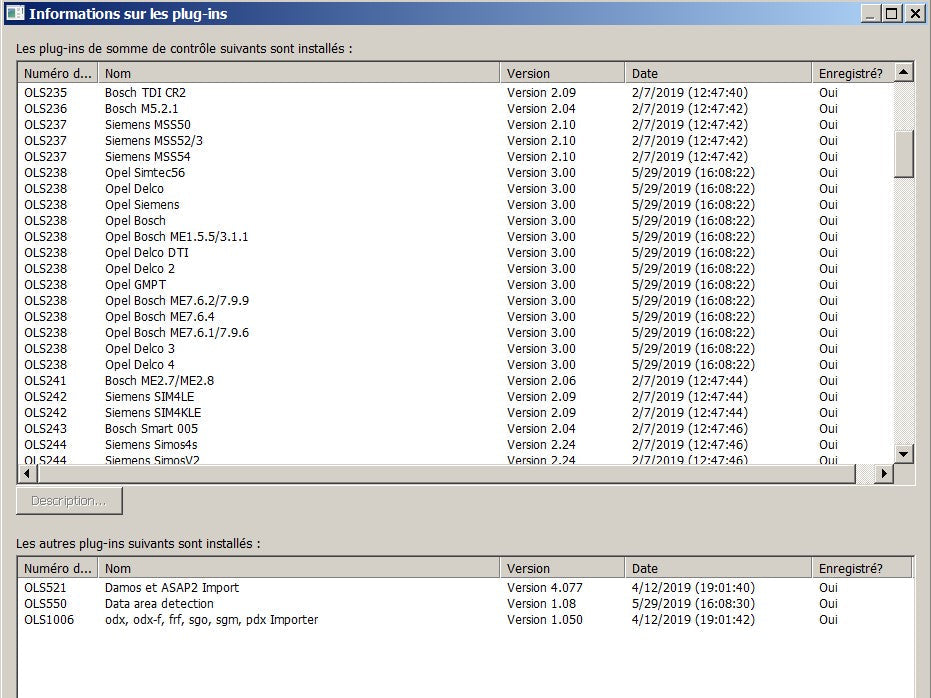Select odx, odx-f, frf importer plug-in
Screen dimensions: 931x698
(466, 620)
